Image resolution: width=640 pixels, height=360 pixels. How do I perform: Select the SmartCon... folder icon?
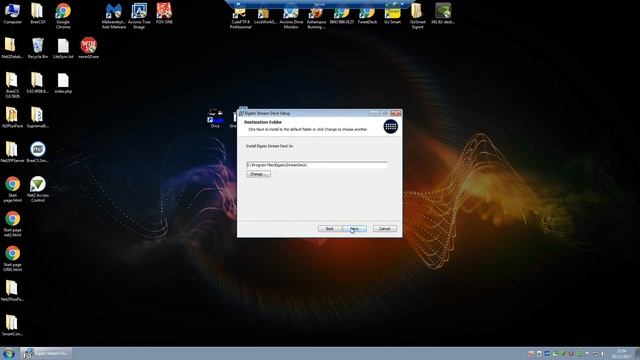pos(12,325)
